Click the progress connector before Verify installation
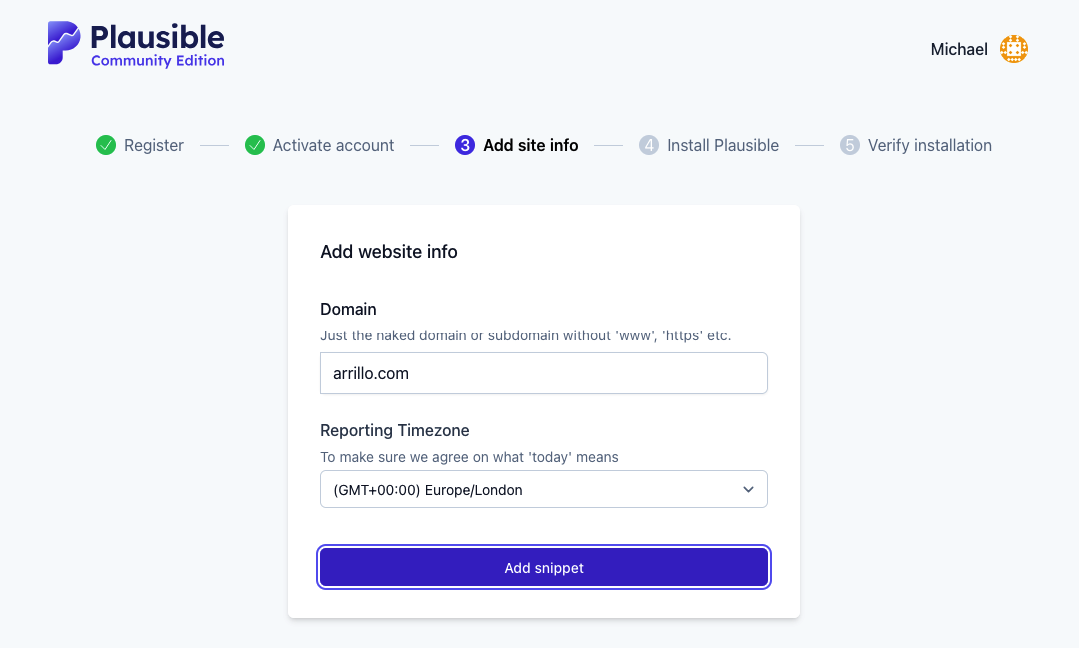 pos(808,145)
